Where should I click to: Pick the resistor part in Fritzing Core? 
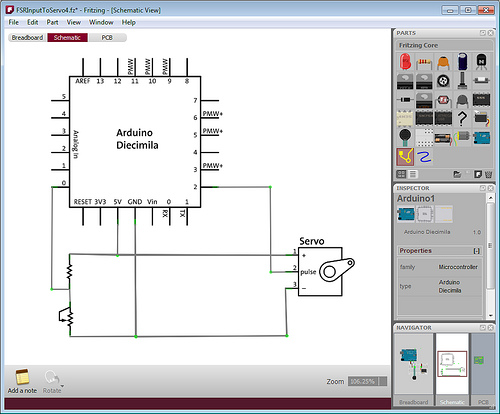(424, 62)
